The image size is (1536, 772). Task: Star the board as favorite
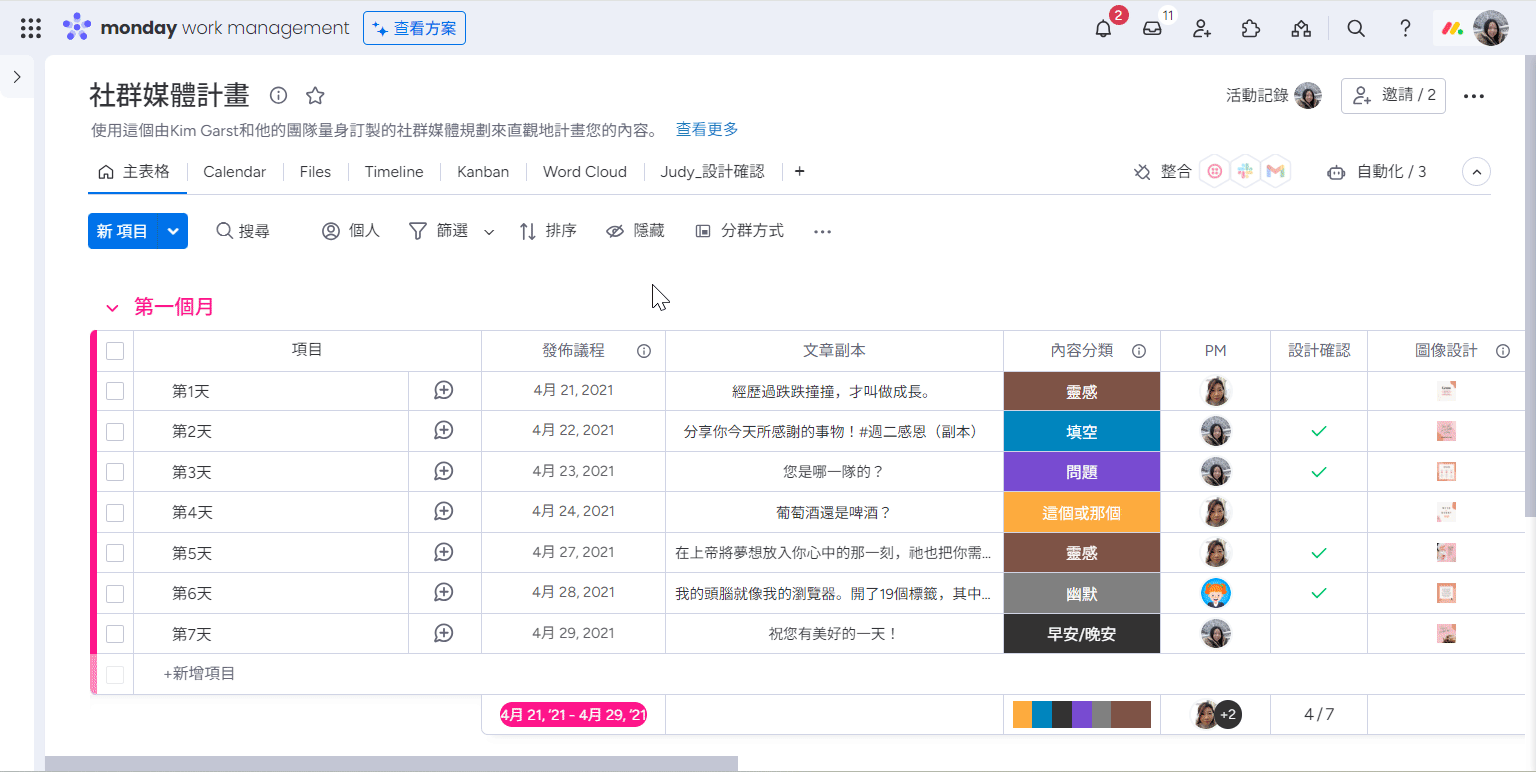(315, 95)
